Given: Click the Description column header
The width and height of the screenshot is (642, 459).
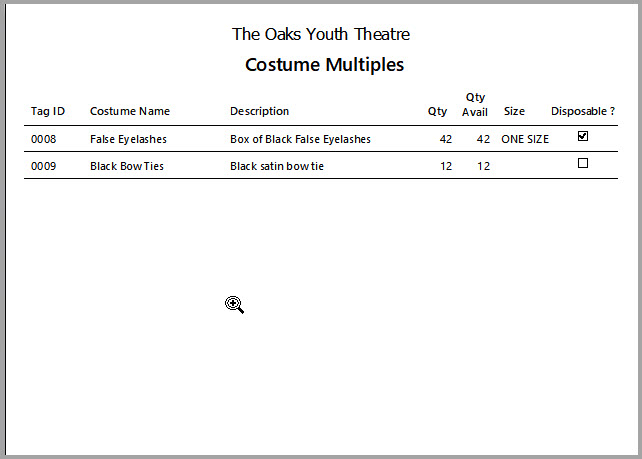Looking at the screenshot, I should (259, 111).
